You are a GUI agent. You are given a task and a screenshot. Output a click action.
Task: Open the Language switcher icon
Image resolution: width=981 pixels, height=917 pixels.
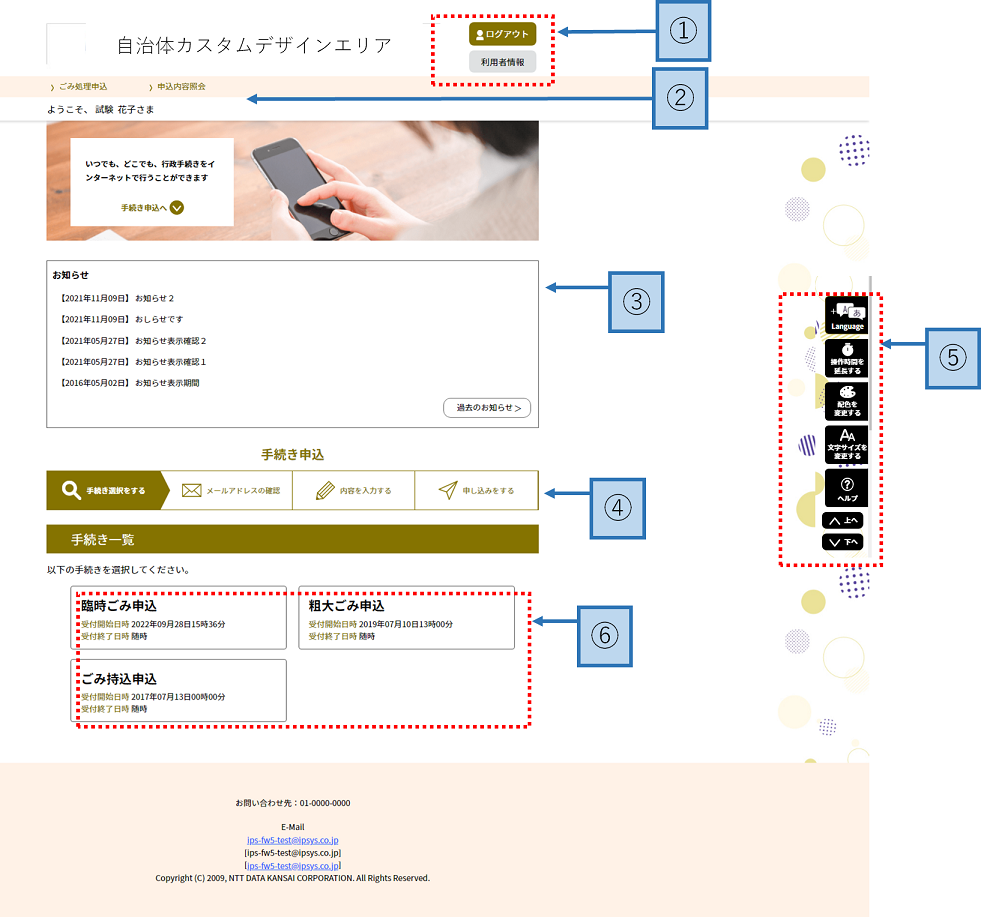[846, 315]
